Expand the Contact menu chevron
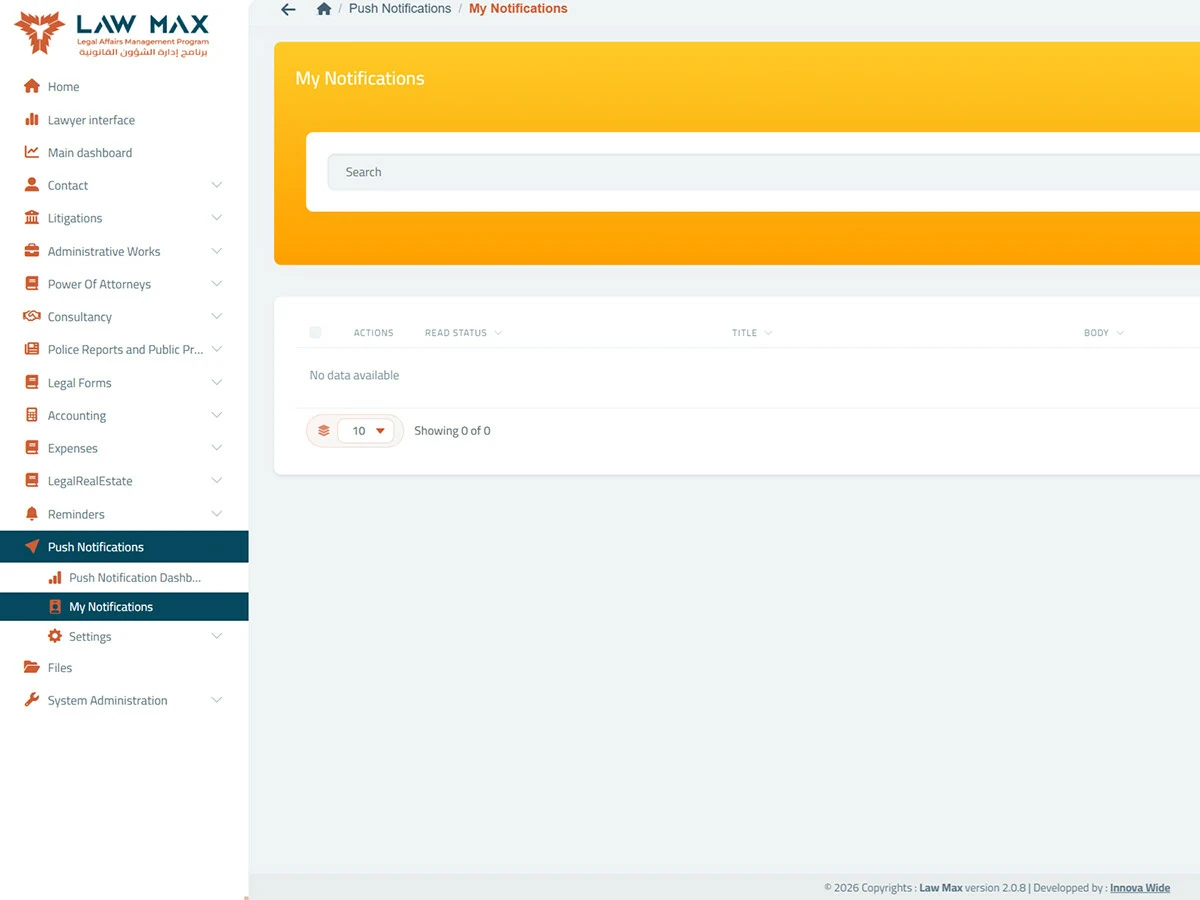 [x=217, y=185]
